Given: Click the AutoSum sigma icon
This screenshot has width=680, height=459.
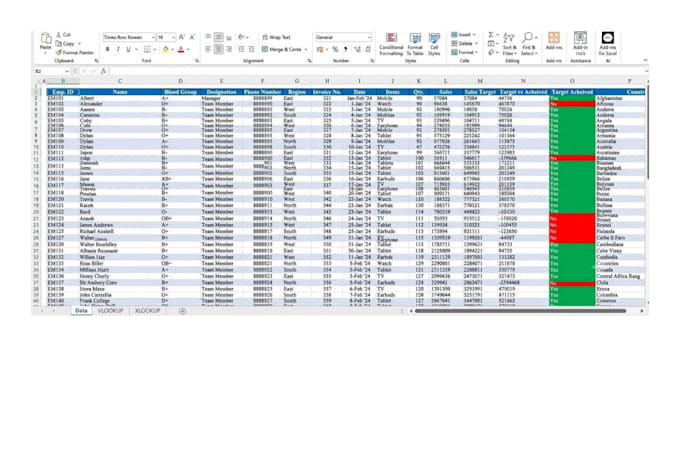Looking at the screenshot, I should point(491,35).
